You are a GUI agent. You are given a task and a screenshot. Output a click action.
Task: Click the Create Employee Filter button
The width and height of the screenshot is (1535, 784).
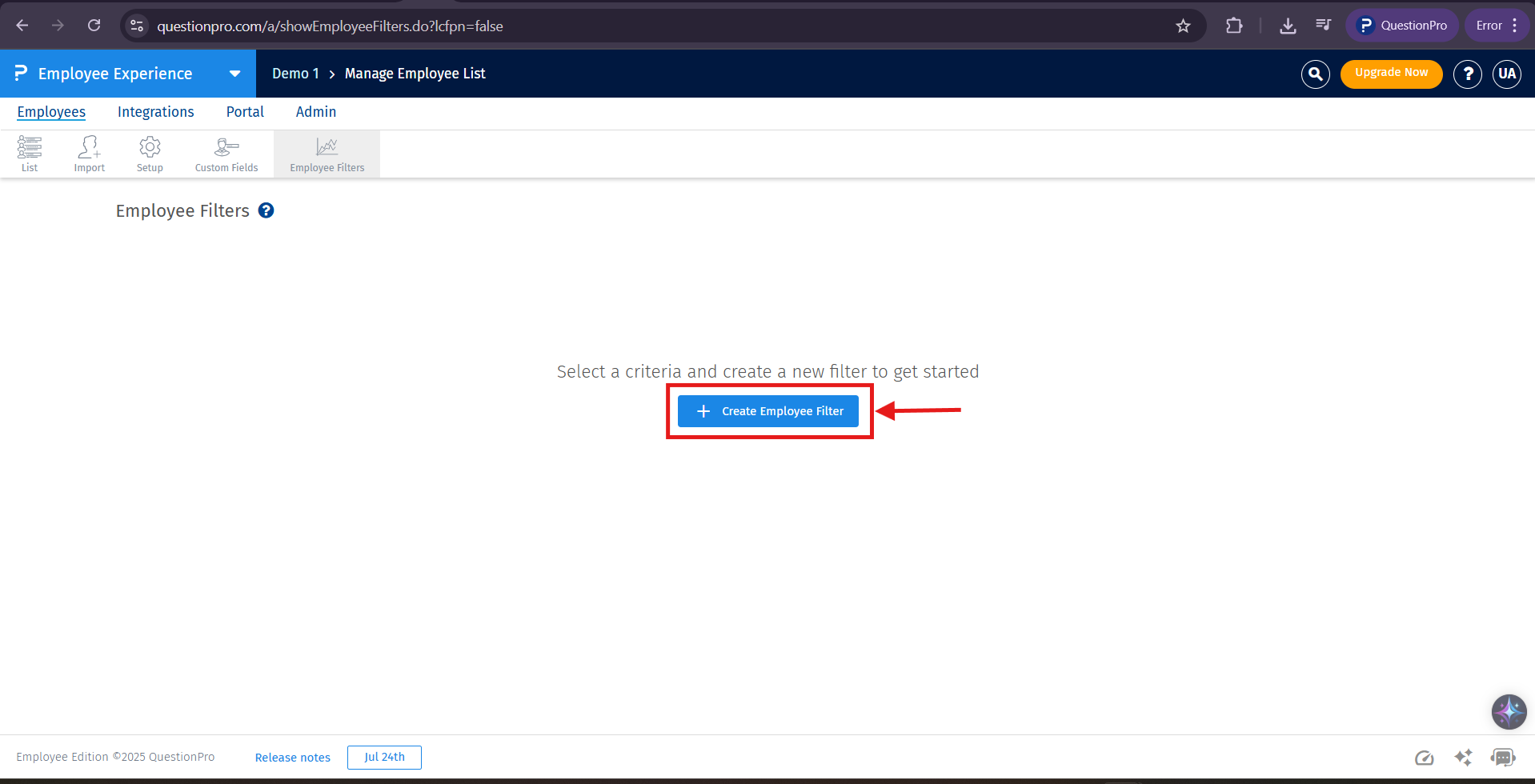pos(768,411)
